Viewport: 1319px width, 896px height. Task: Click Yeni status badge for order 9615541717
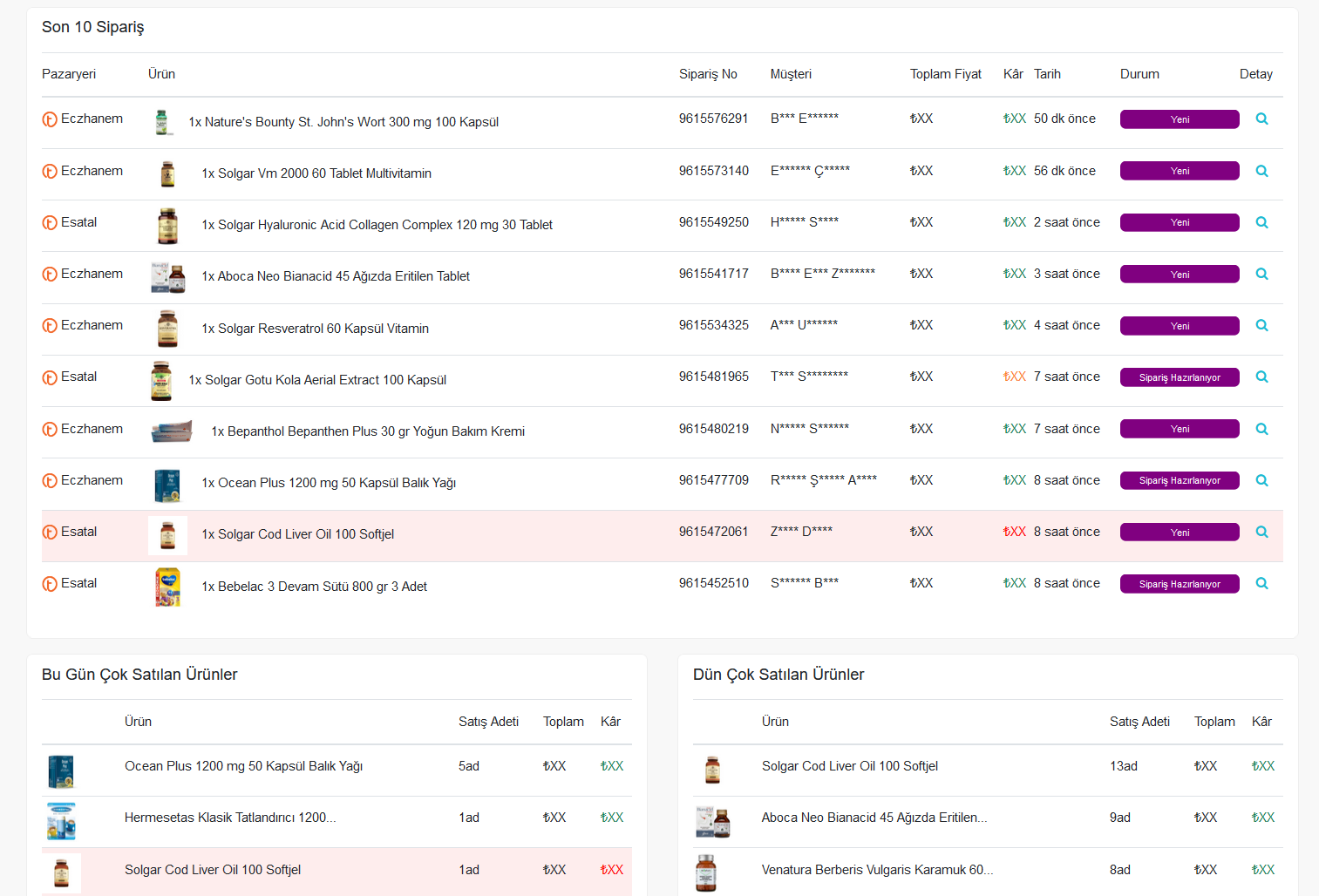[x=1179, y=275]
